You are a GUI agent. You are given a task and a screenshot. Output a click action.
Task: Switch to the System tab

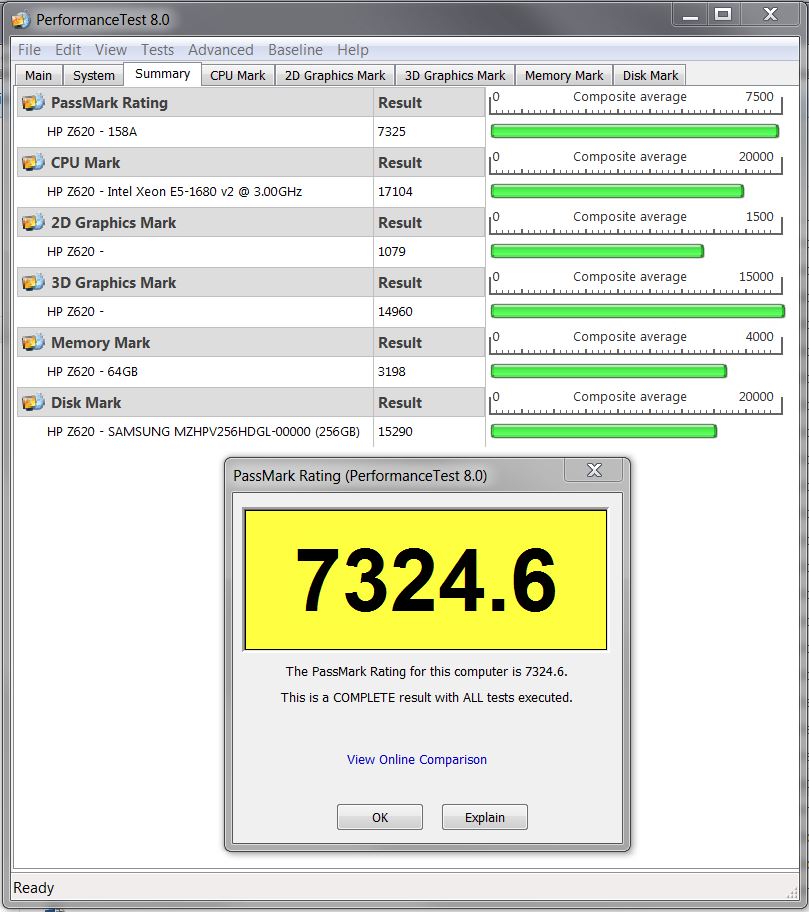(94, 75)
